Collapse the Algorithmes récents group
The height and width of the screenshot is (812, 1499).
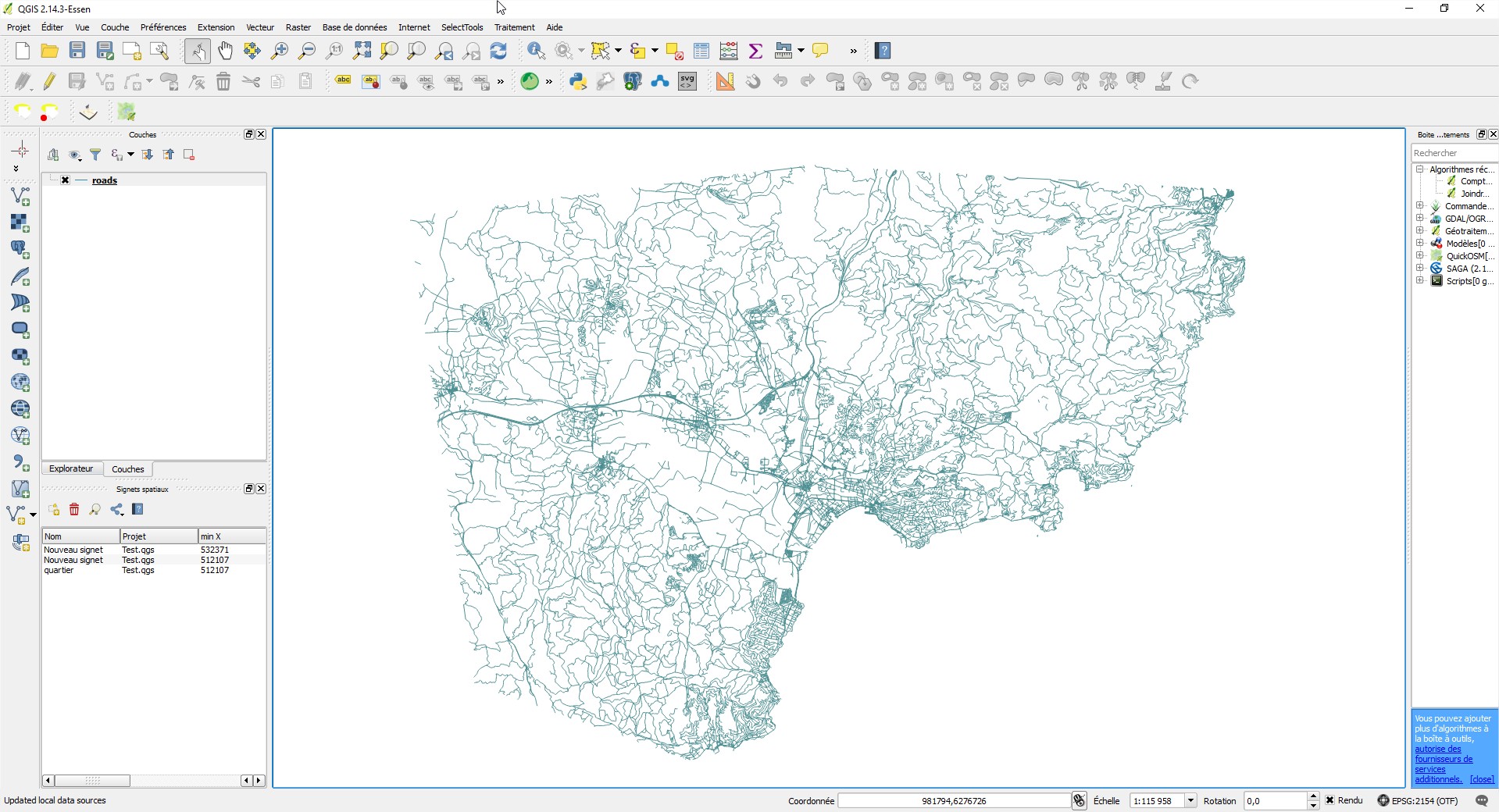click(x=1420, y=169)
